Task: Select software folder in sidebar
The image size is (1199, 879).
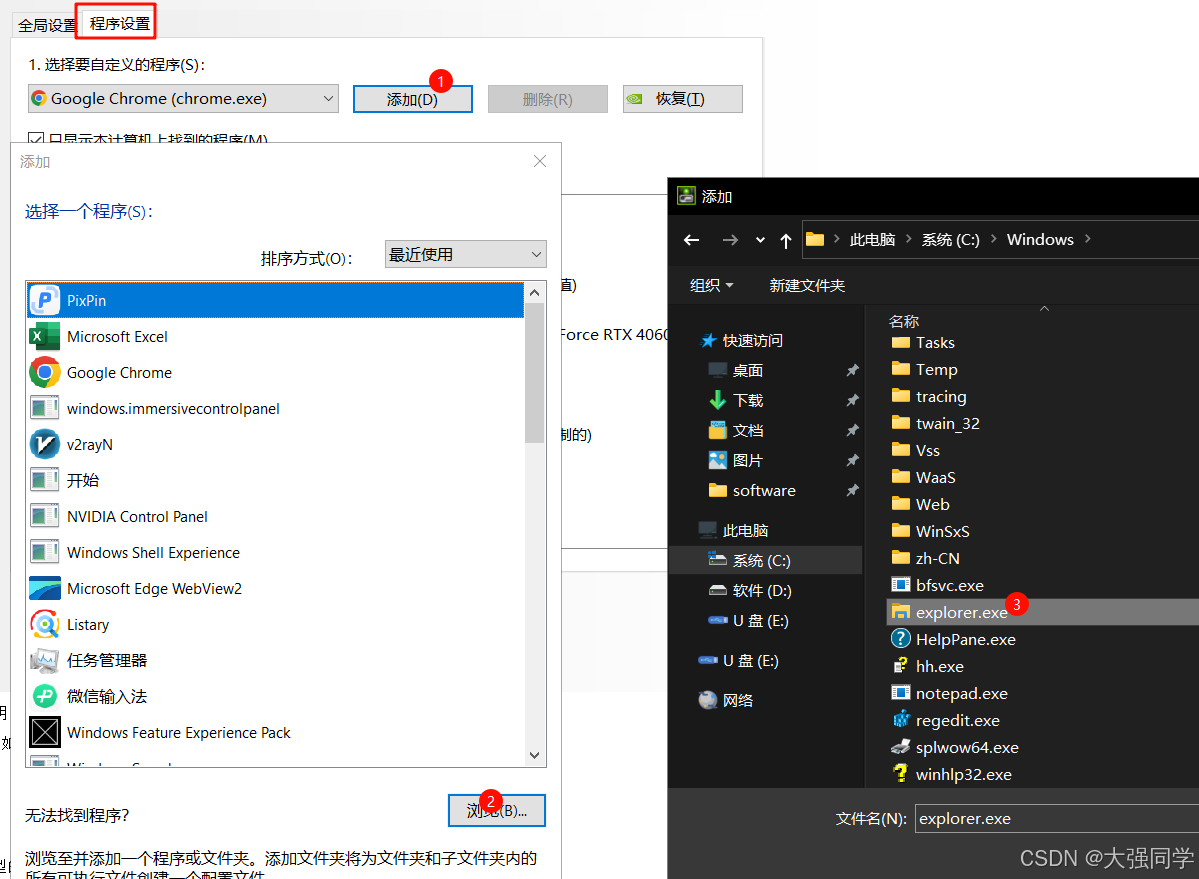Action: pos(765,490)
